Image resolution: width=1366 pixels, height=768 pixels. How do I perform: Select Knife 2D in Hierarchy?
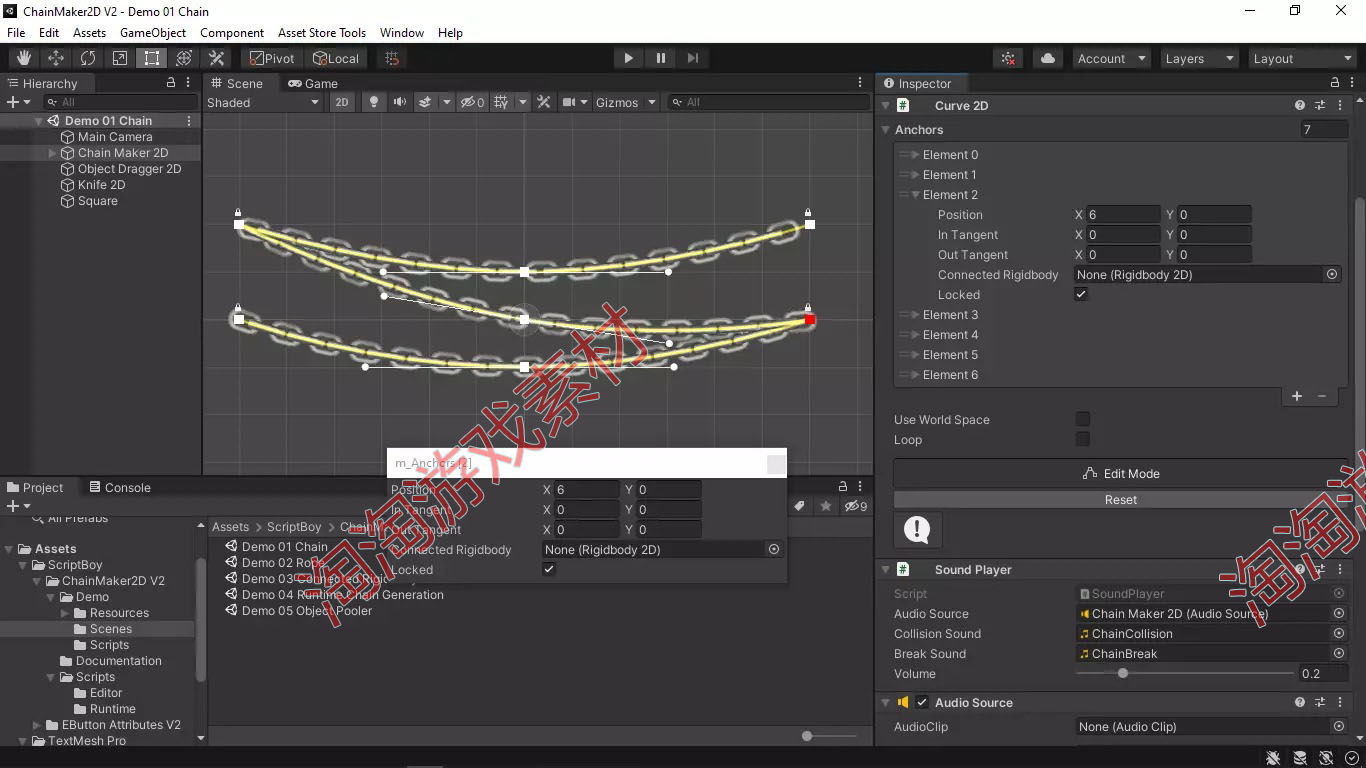(x=101, y=185)
